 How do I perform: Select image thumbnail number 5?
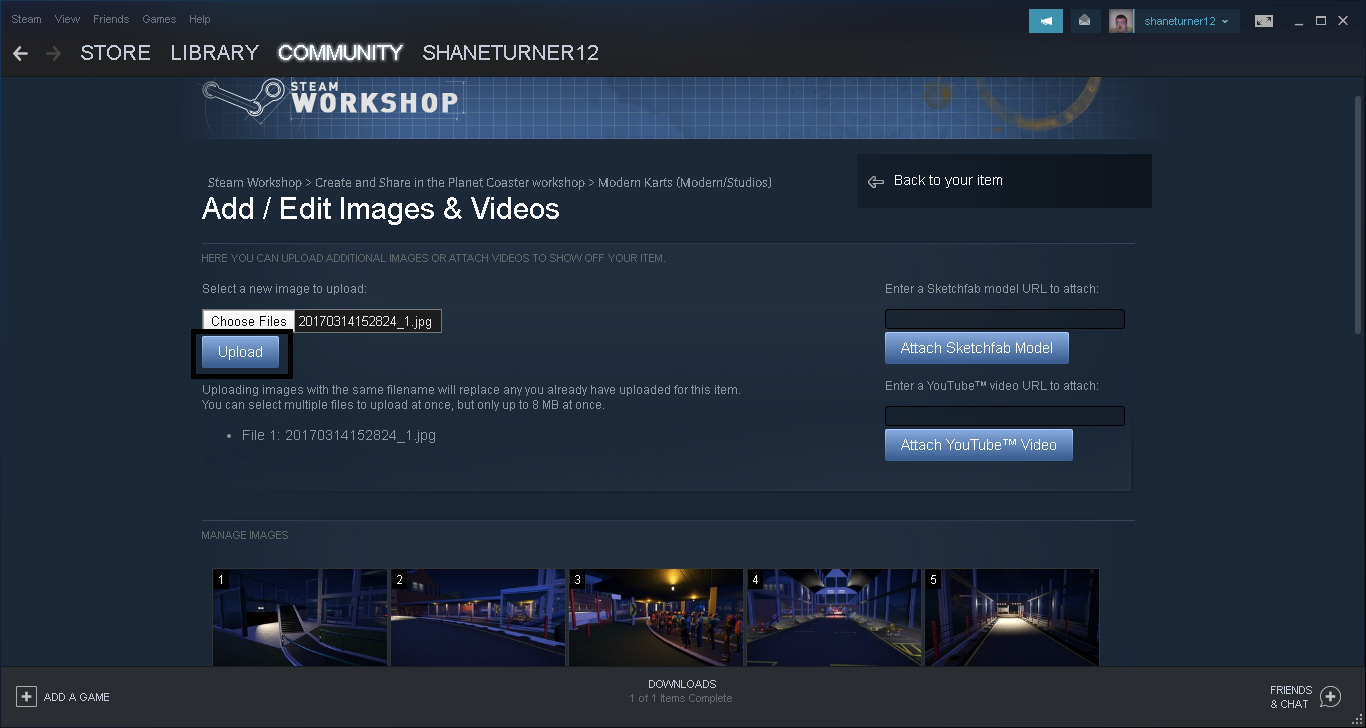pos(1012,618)
